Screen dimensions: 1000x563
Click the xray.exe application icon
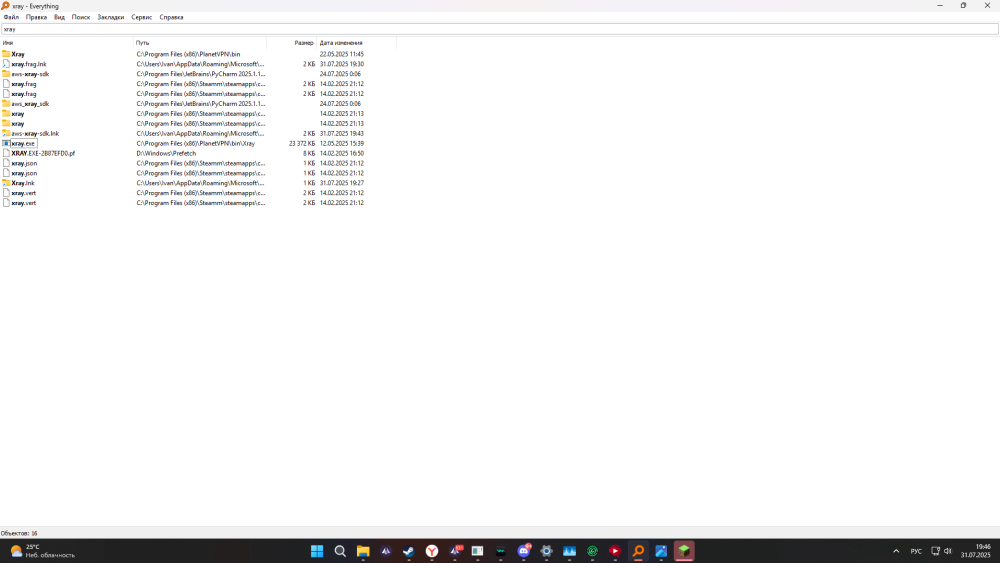(6, 143)
